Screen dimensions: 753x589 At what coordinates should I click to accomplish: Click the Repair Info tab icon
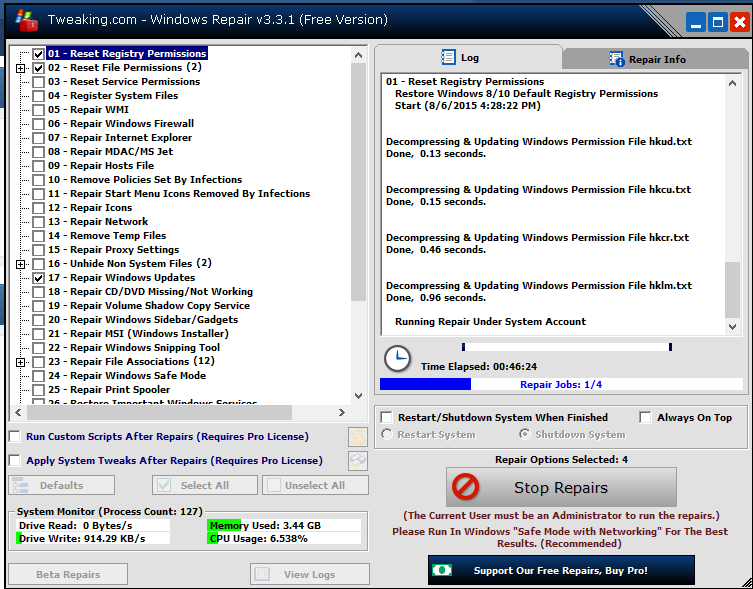point(617,59)
